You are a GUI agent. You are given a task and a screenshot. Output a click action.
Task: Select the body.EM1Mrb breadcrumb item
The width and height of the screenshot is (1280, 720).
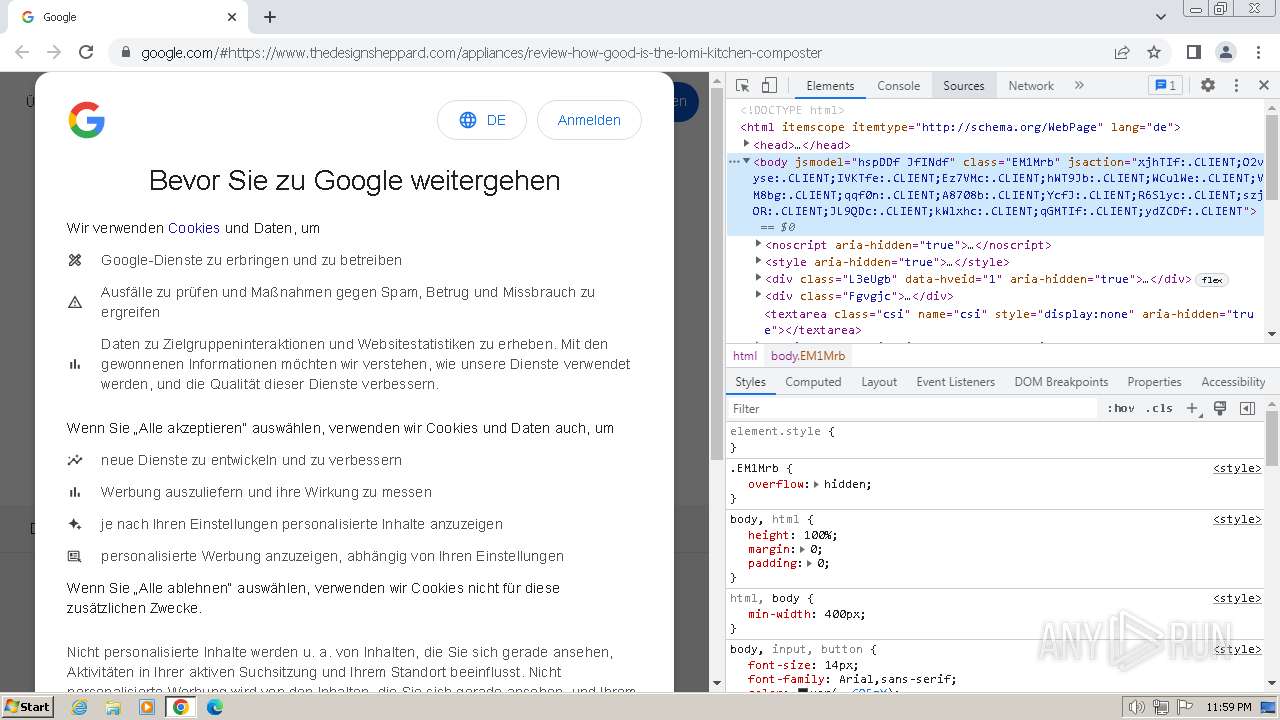pos(808,356)
